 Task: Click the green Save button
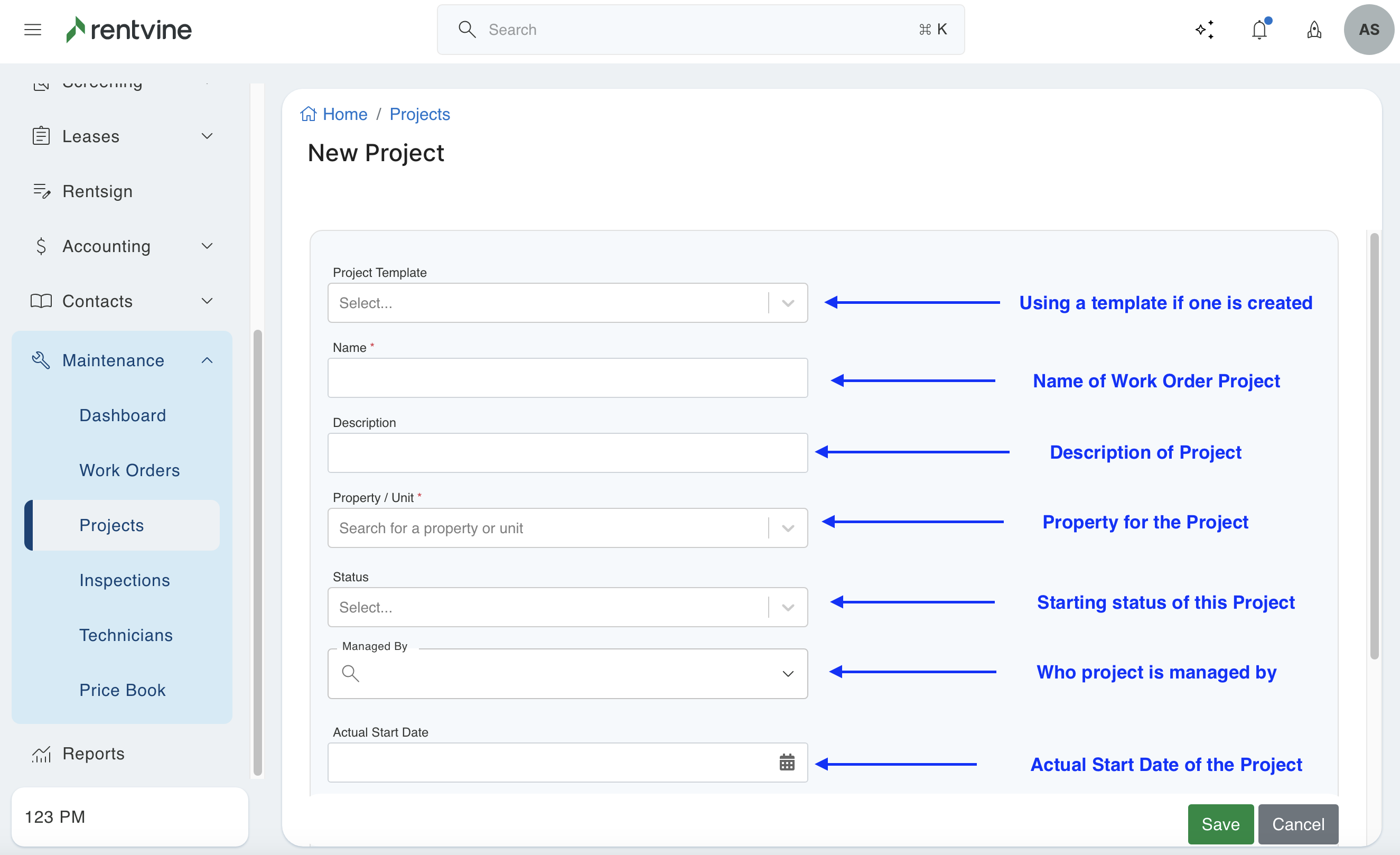[1220, 824]
